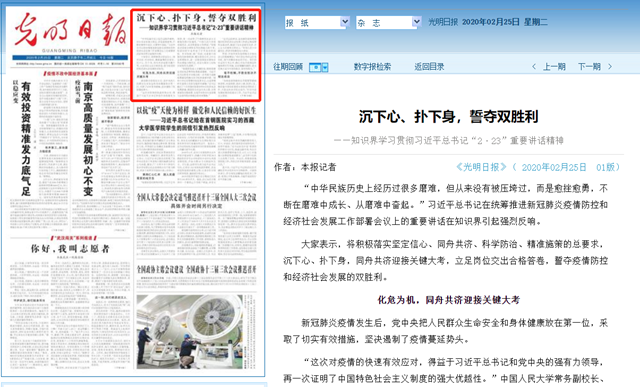Go to 下一期 next issue
640x387 pixels.
tap(589, 67)
